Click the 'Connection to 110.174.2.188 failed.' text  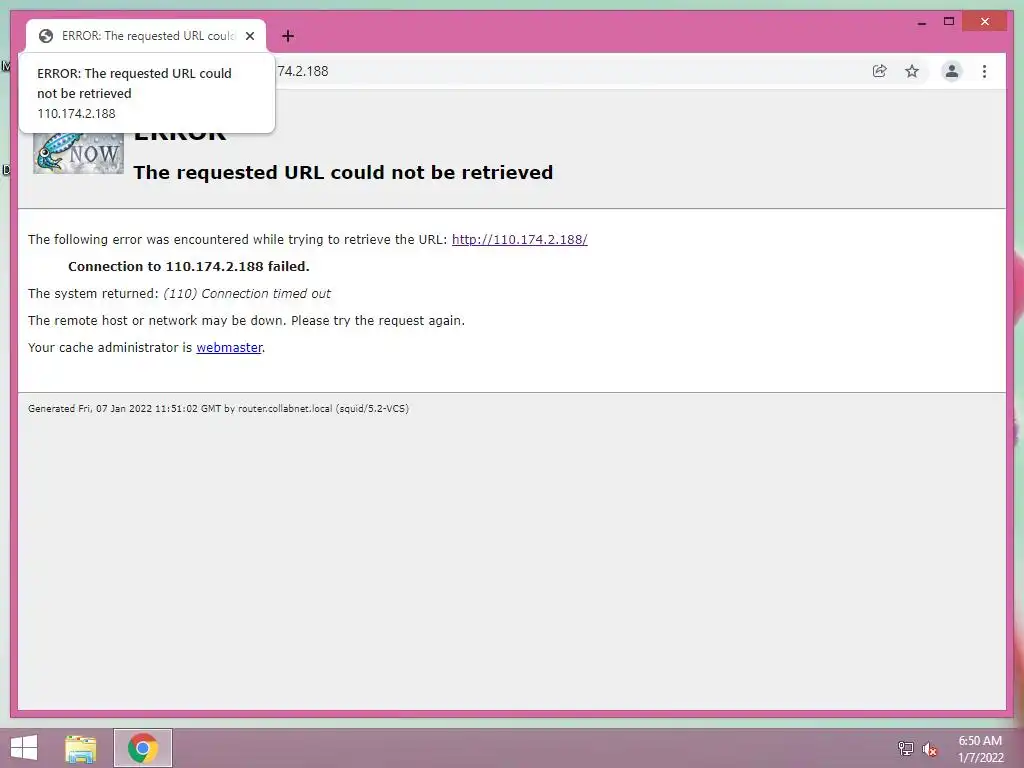pyautogui.click(x=189, y=266)
